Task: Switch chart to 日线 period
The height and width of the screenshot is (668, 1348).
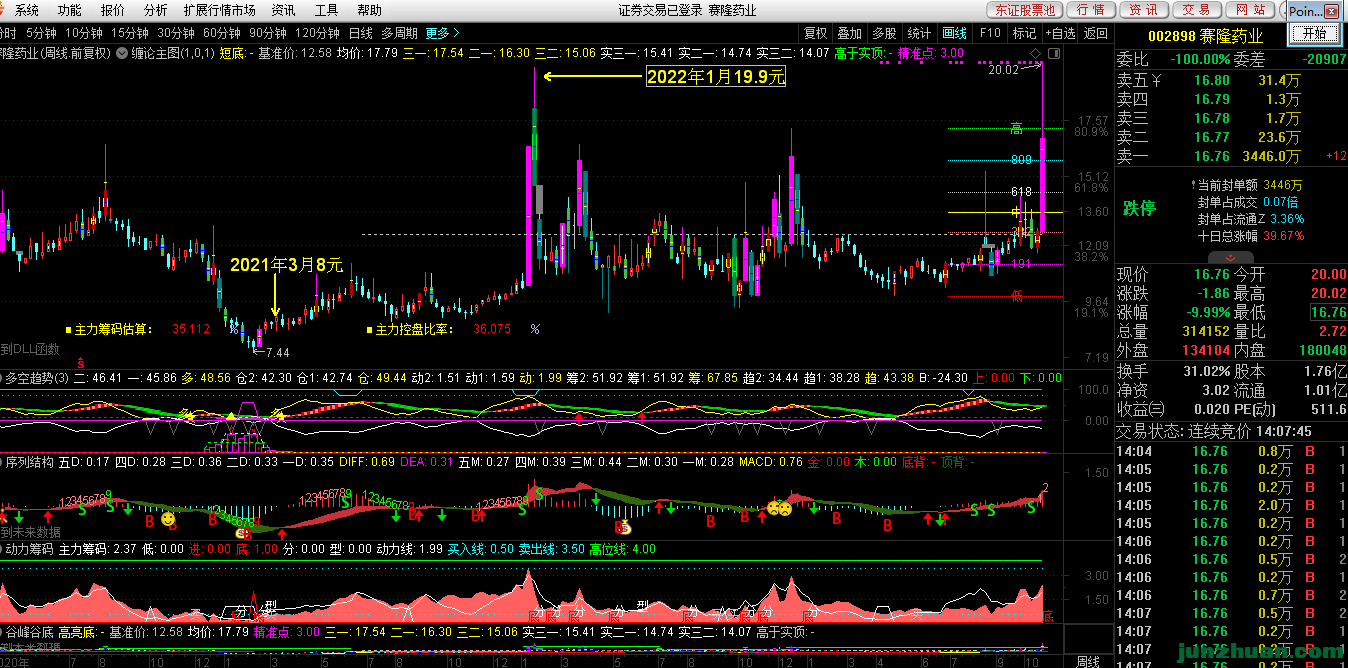Action: point(360,32)
